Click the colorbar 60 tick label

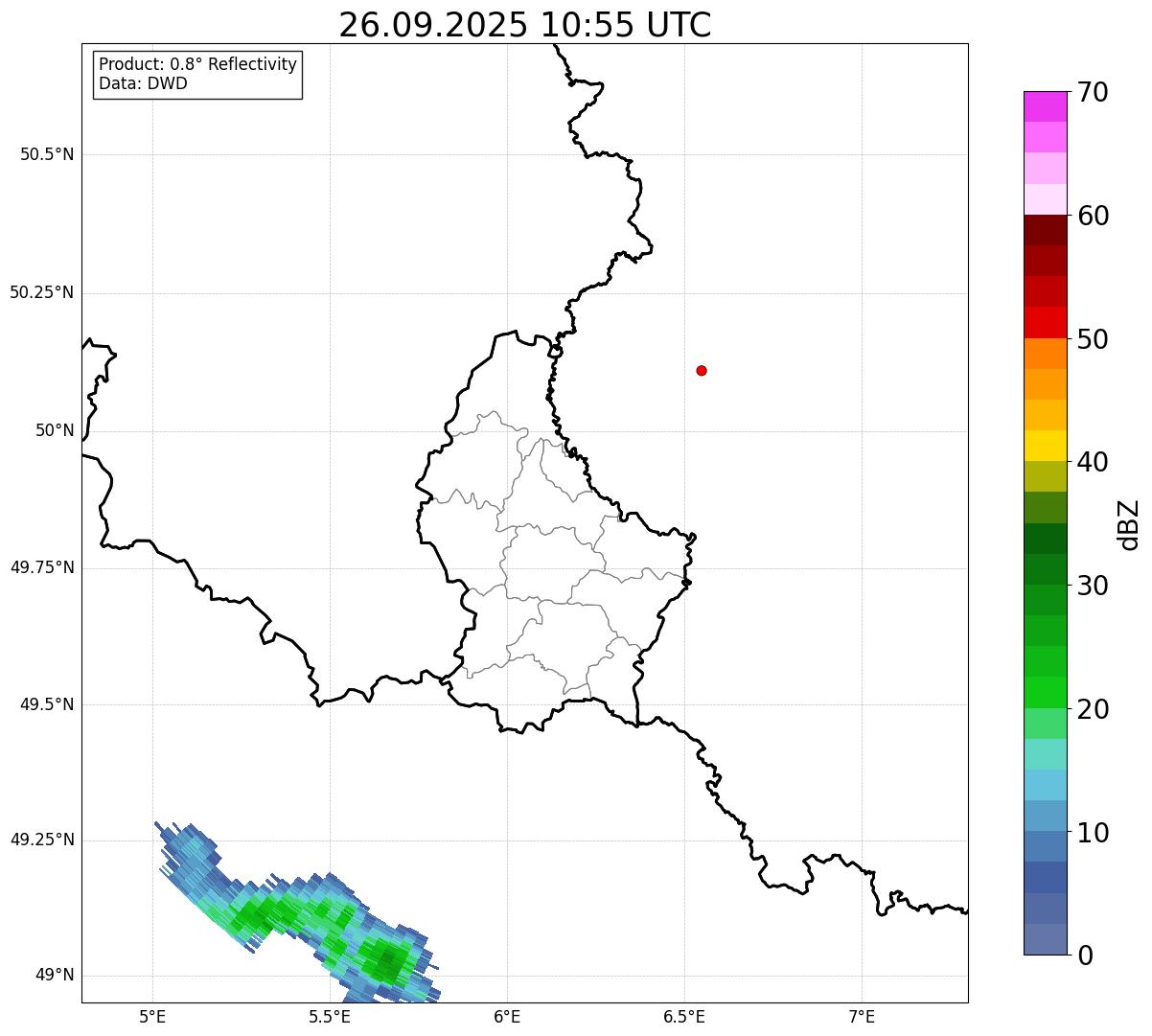click(1093, 216)
